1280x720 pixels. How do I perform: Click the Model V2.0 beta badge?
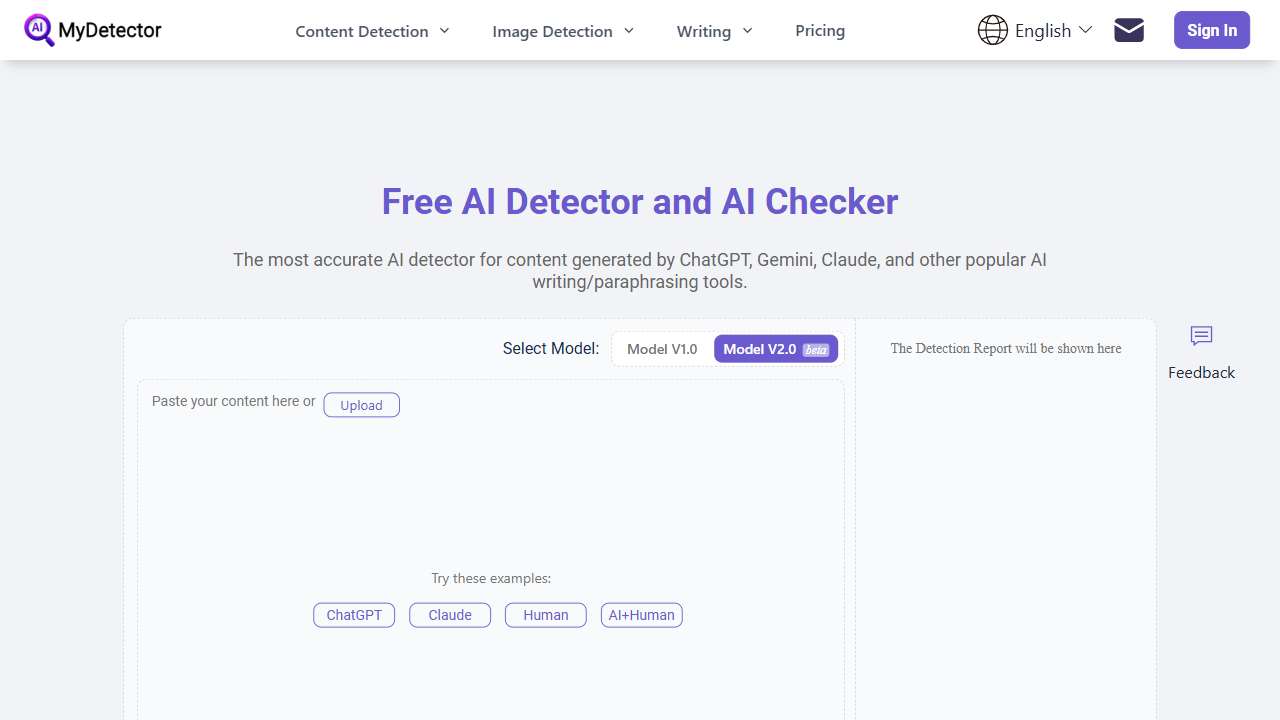click(x=815, y=349)
